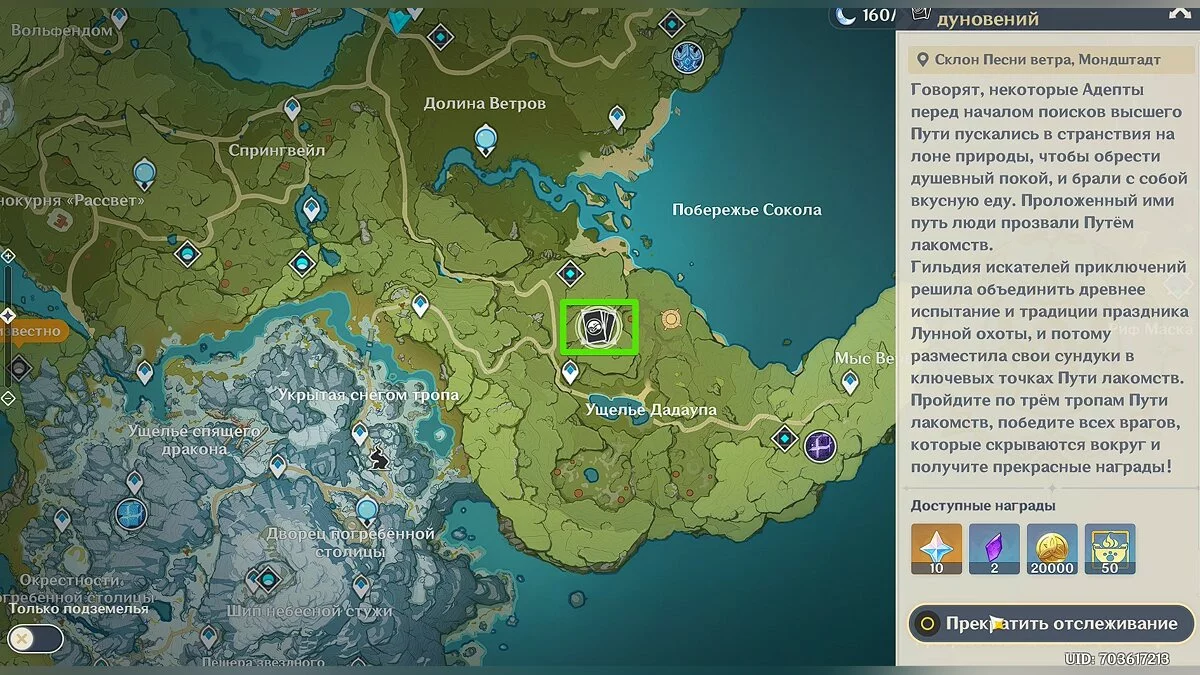Toggle the Только подземелья switch
The height and width of the screenshot is (675, 1200).
(x=35, y=639)
